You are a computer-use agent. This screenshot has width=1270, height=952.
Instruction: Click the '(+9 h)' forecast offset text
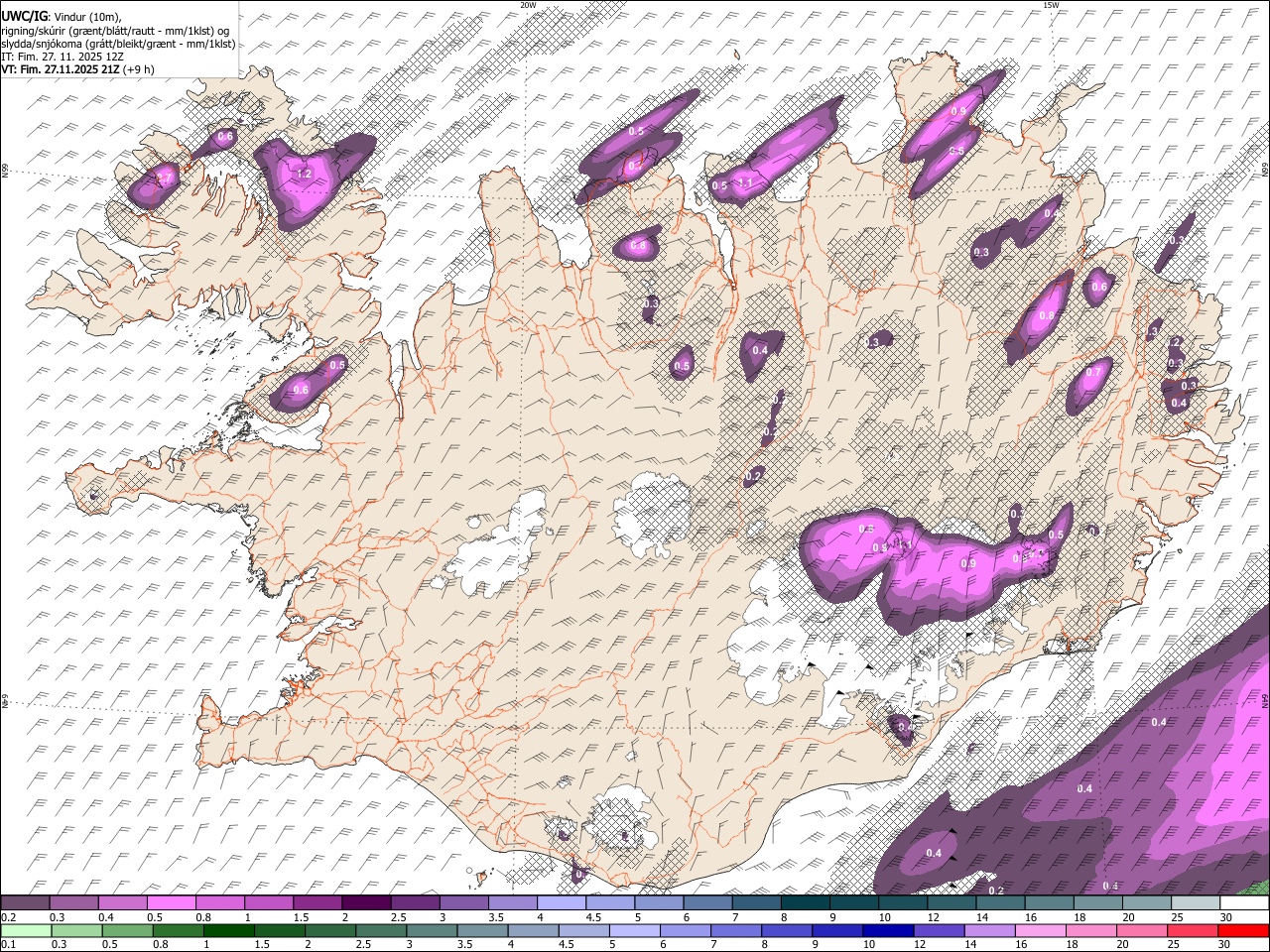pyautogui.click(x=138, y=69)
